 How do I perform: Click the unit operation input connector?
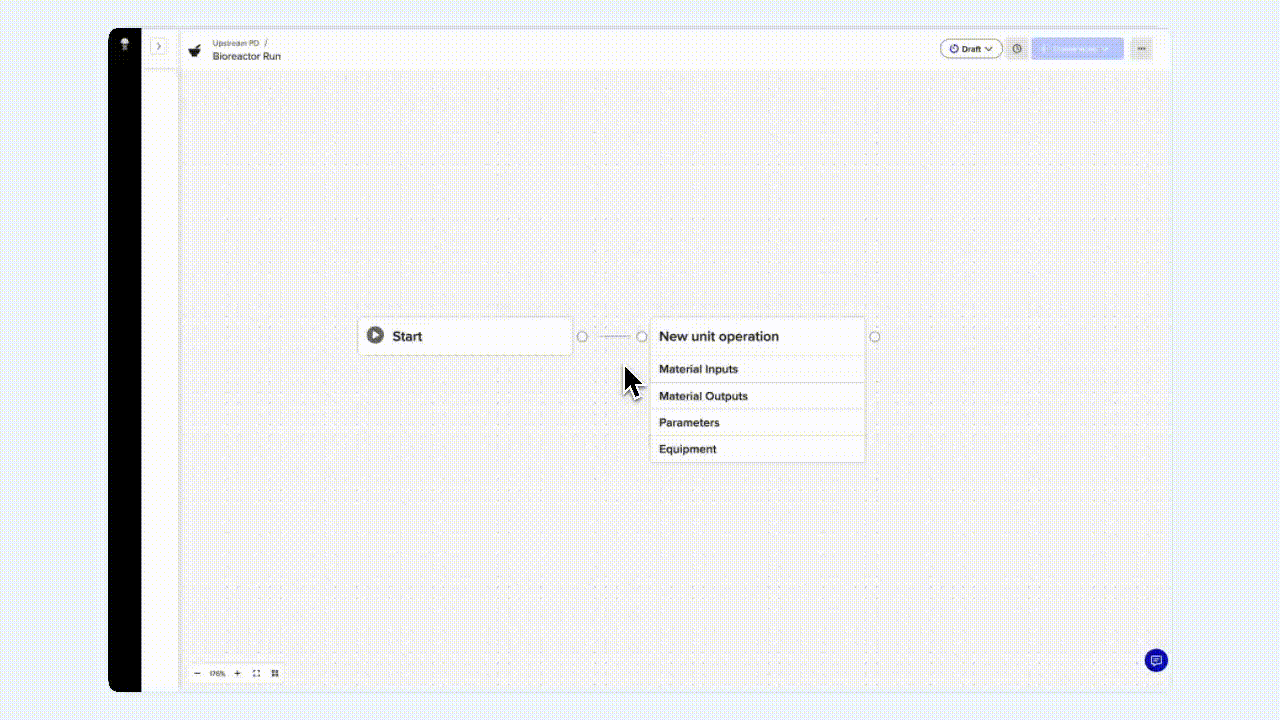click(x=642, y=337)
